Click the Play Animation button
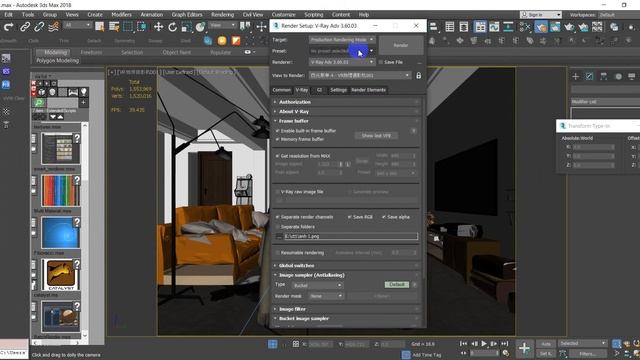 [484, 344]
